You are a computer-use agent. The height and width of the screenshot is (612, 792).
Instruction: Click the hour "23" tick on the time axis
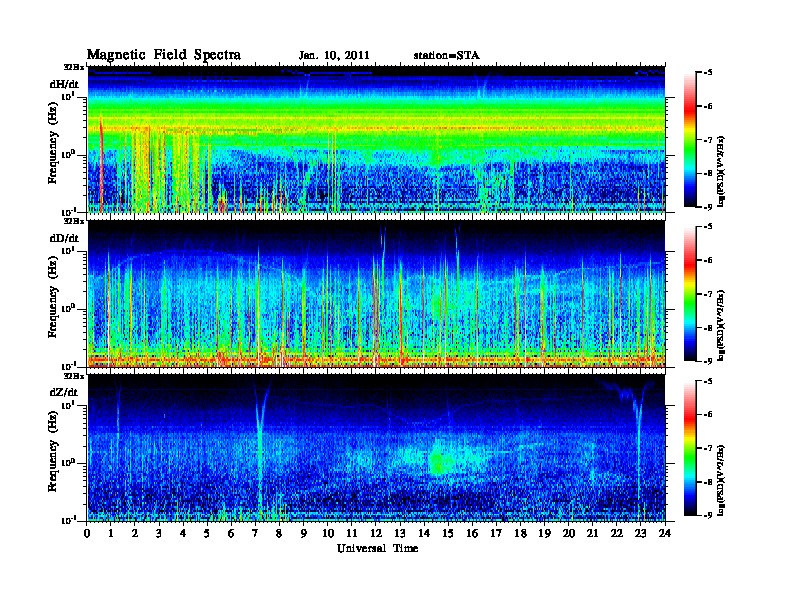(640, 534)
